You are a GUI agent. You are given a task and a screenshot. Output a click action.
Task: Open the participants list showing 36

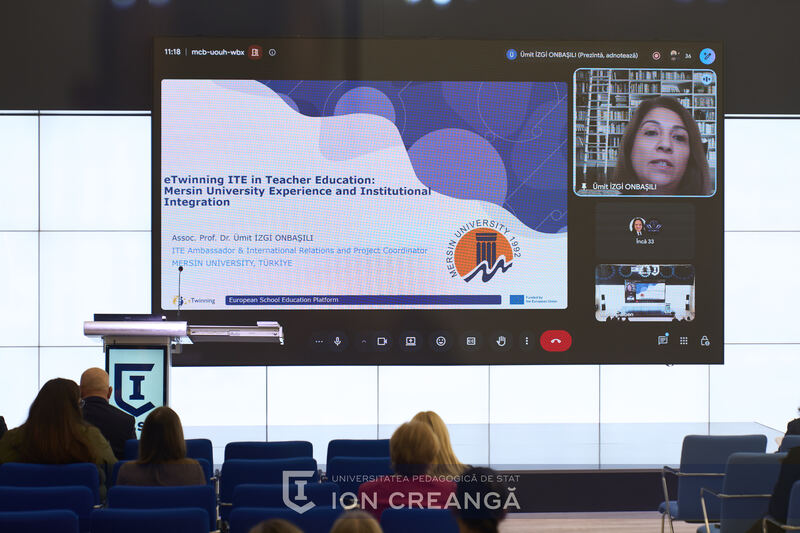(x=680, y=55)
